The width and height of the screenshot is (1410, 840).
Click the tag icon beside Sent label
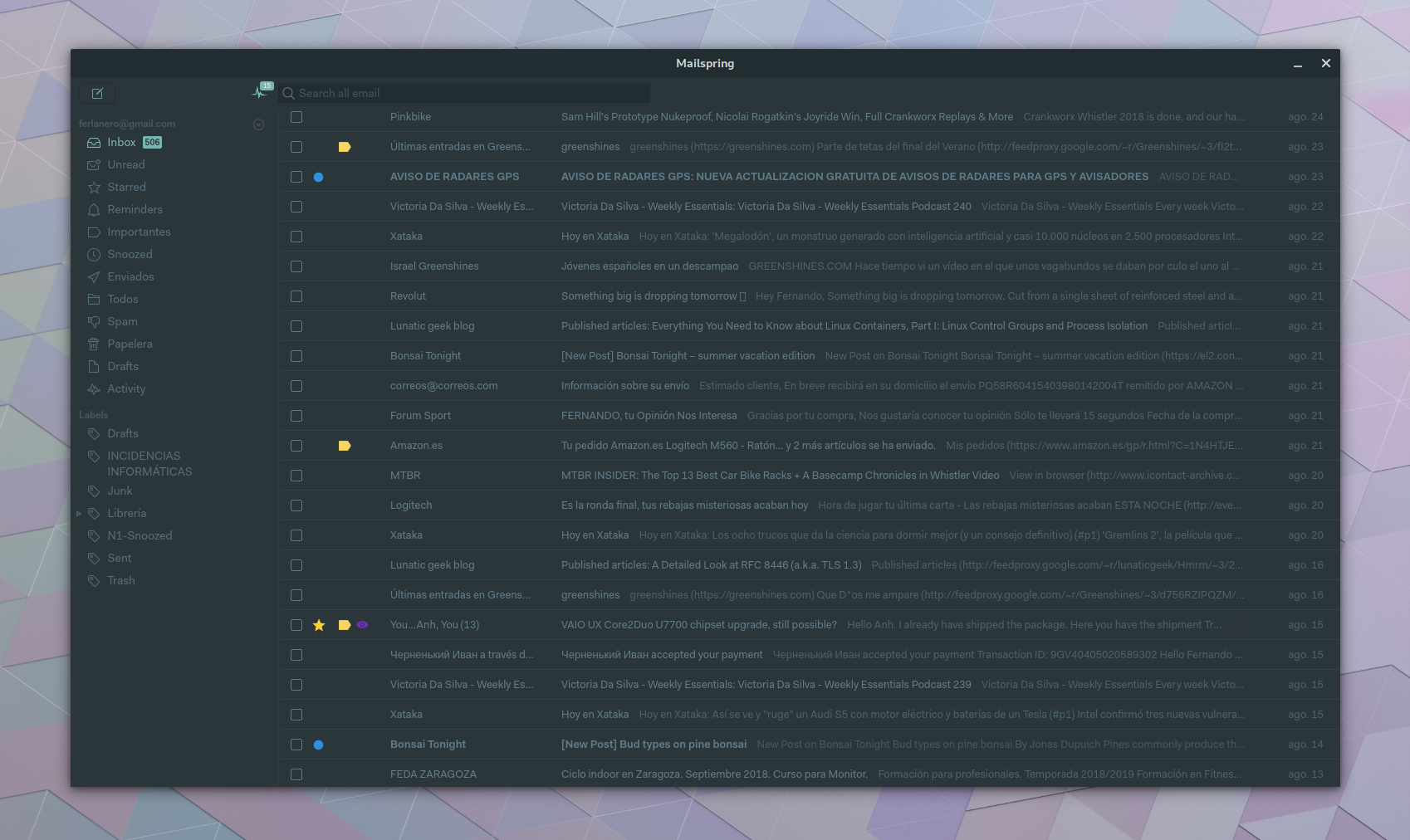point(94,559)
